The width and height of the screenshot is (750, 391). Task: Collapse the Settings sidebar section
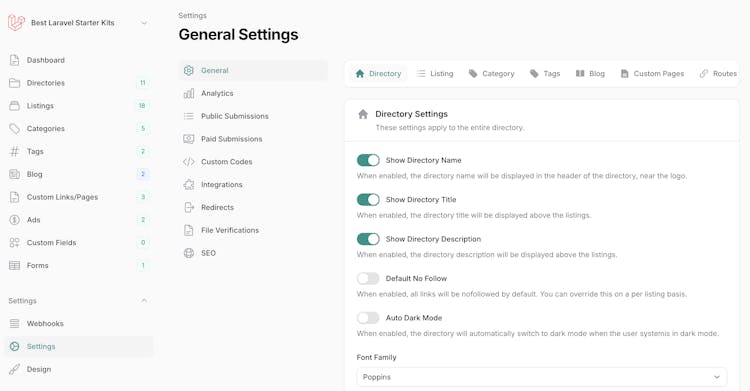144,301
